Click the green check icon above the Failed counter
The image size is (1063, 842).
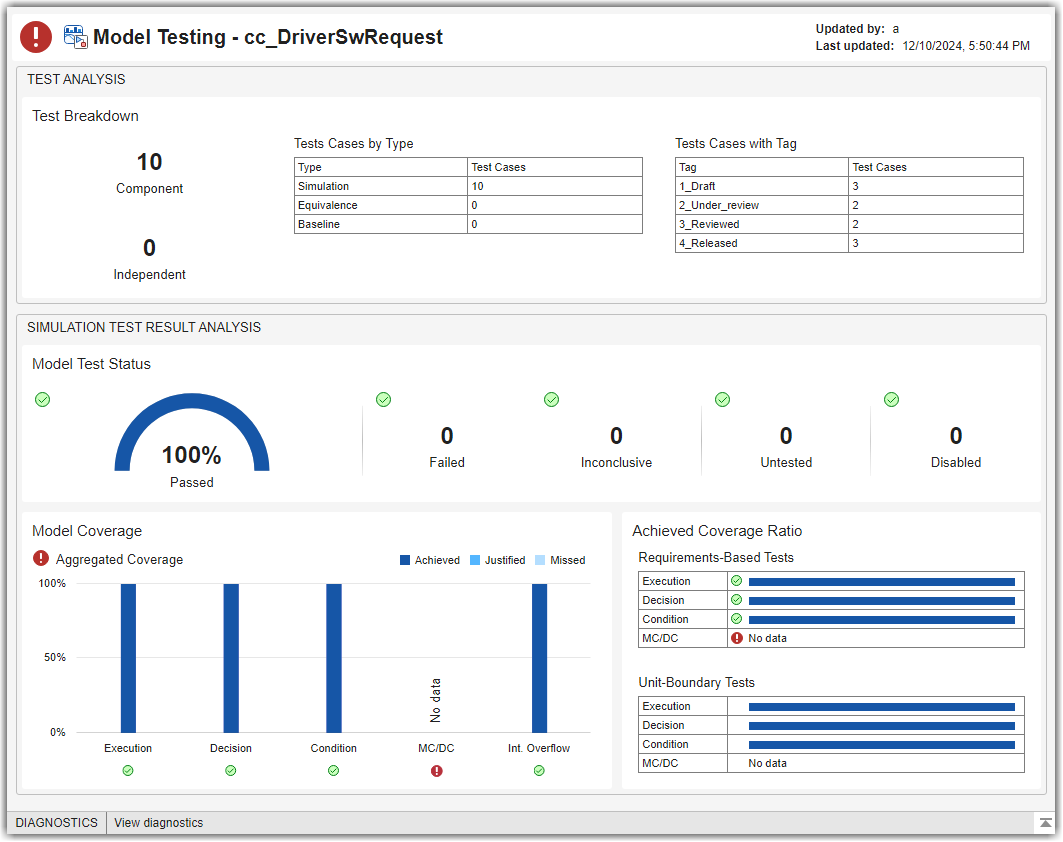[x=383, y=399]
